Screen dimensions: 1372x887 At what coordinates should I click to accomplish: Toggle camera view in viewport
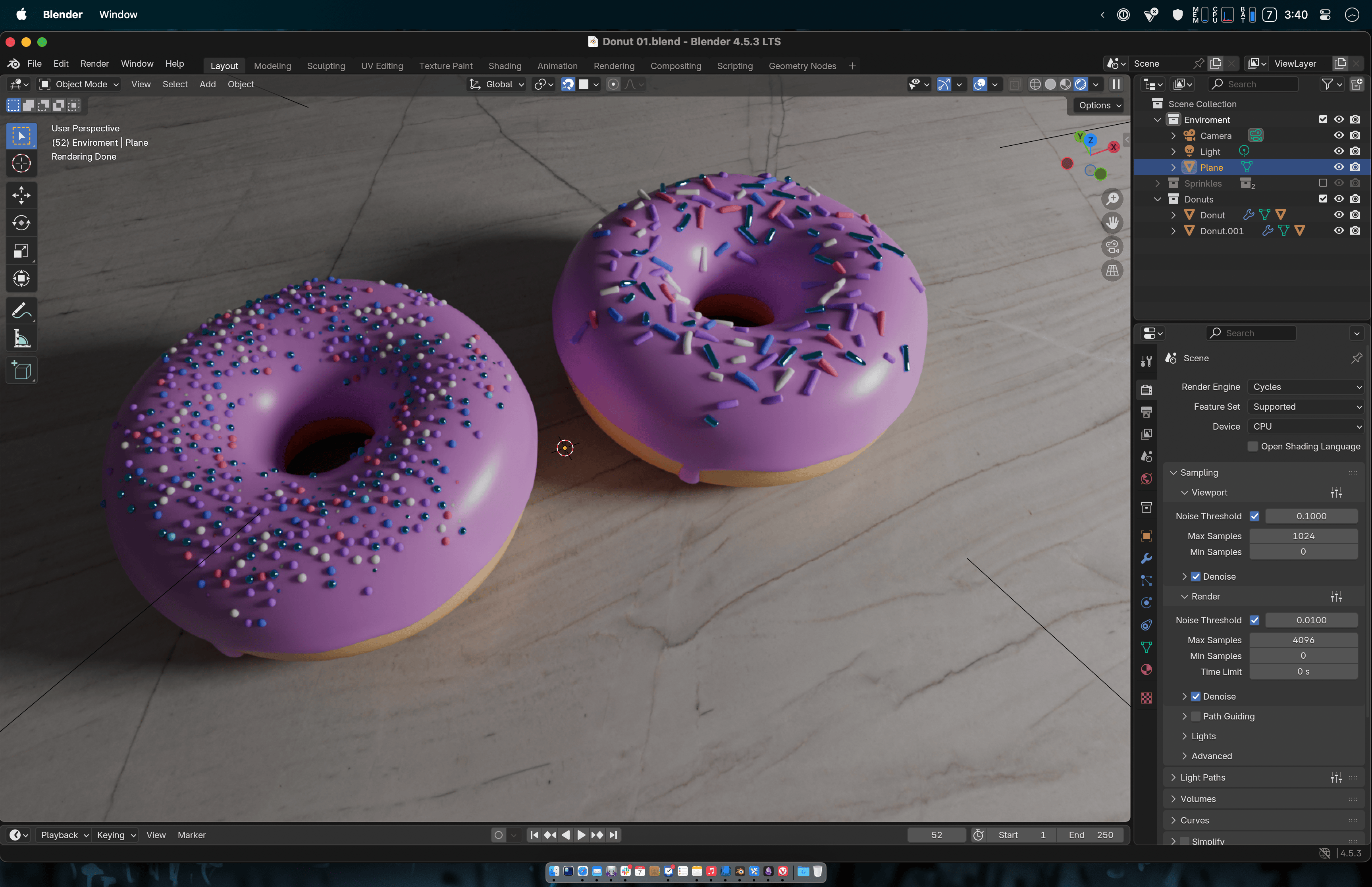[1112, 247]
